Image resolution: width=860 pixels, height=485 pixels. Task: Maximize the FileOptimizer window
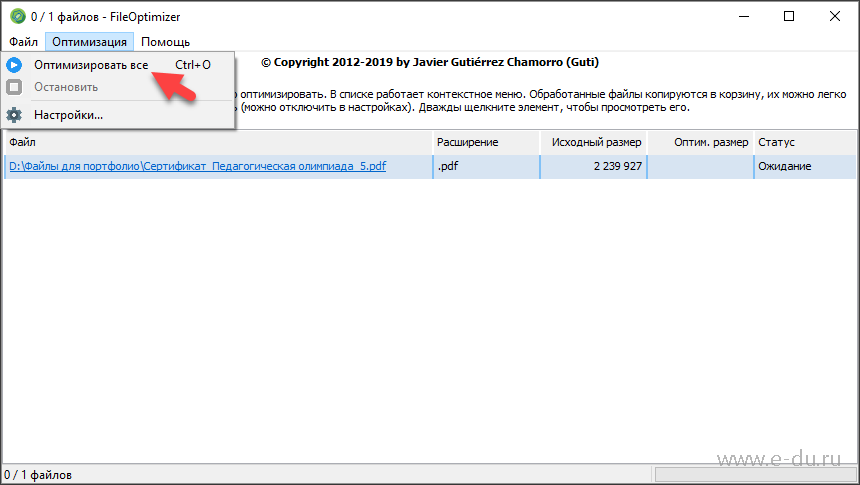click(789, 16)
